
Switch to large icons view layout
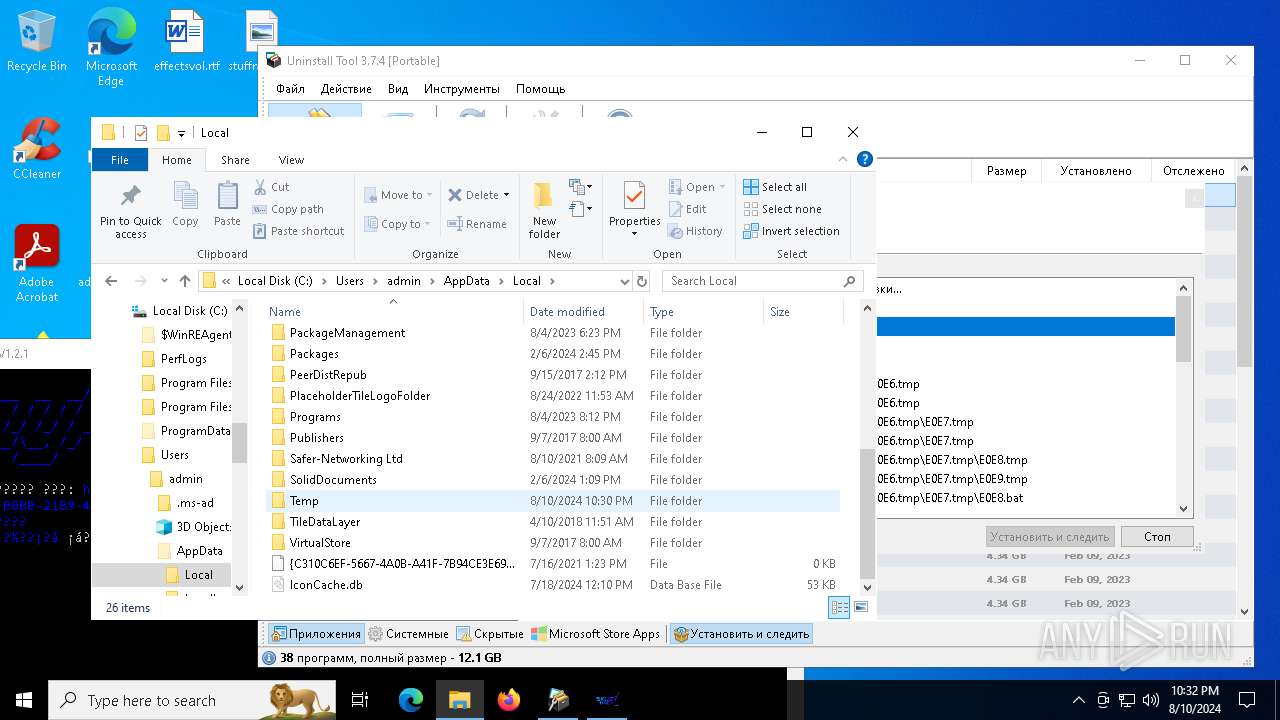(x=861, y=607)
